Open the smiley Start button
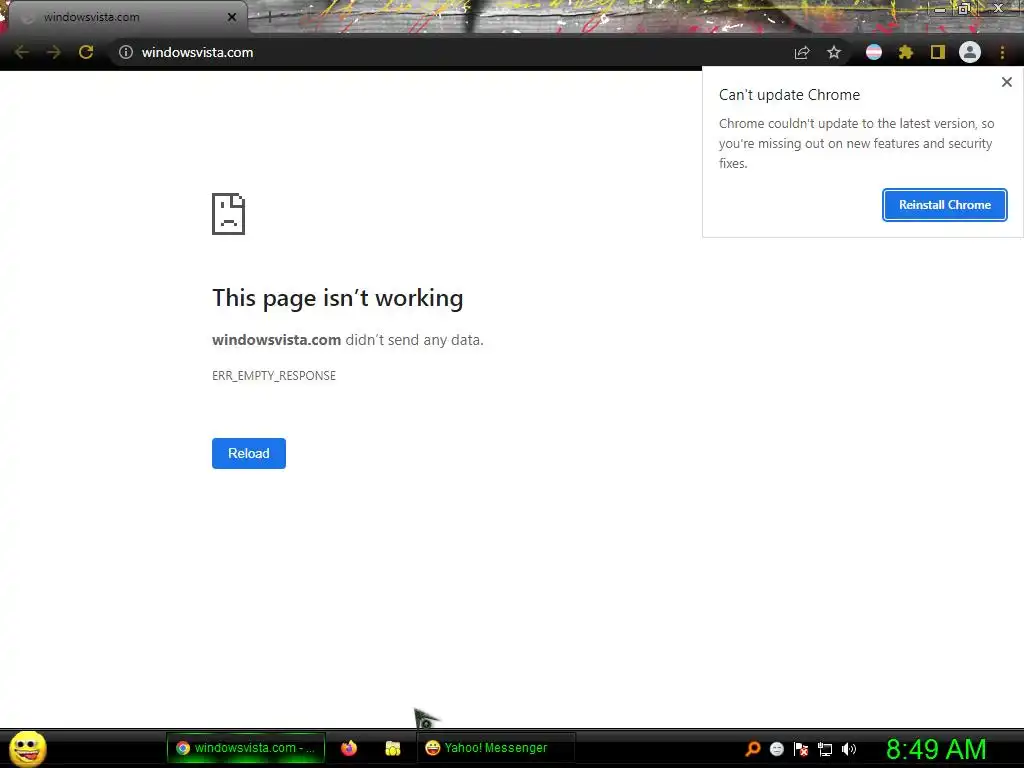 (27, 748)
